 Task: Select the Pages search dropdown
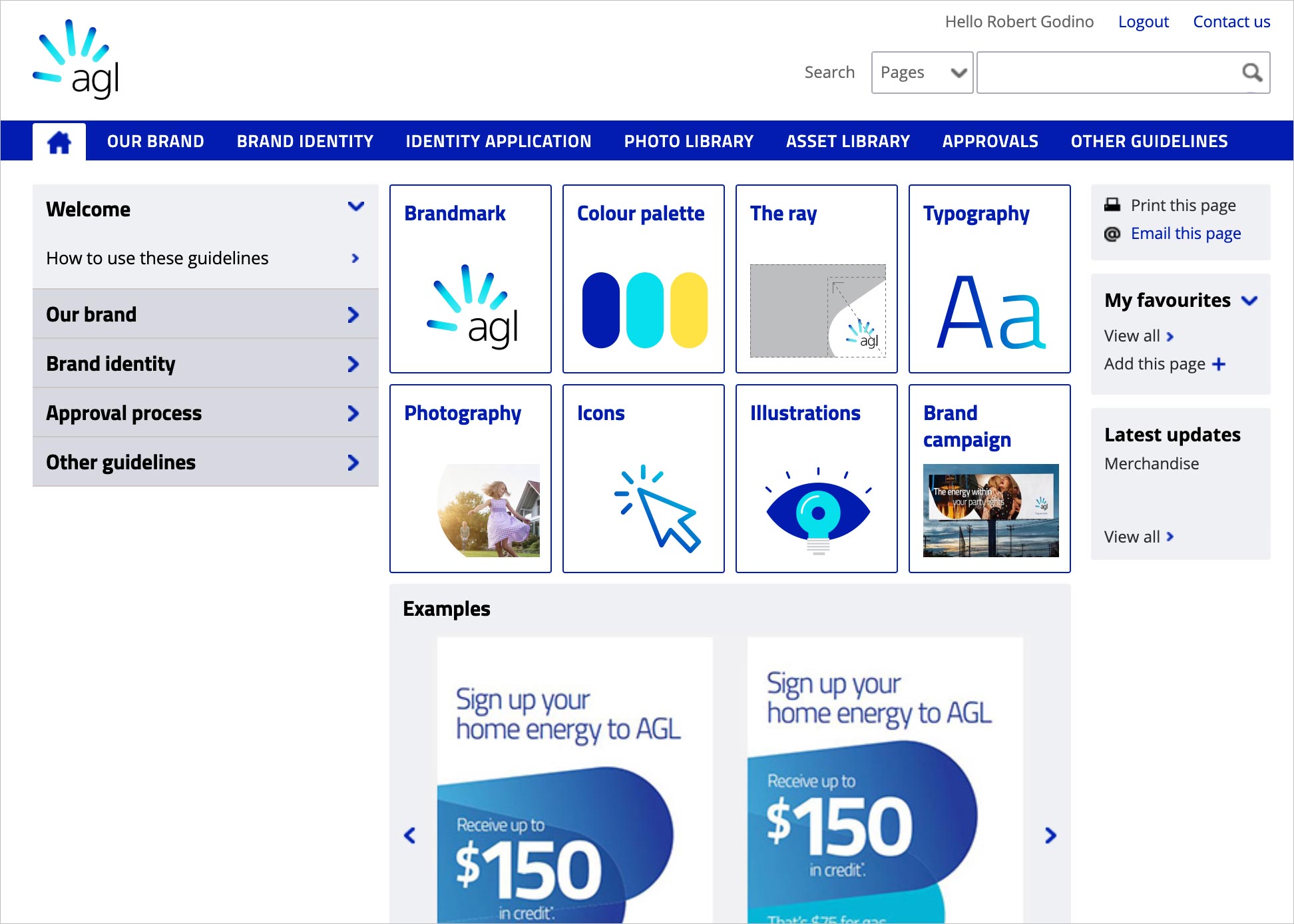coord(920,72)
